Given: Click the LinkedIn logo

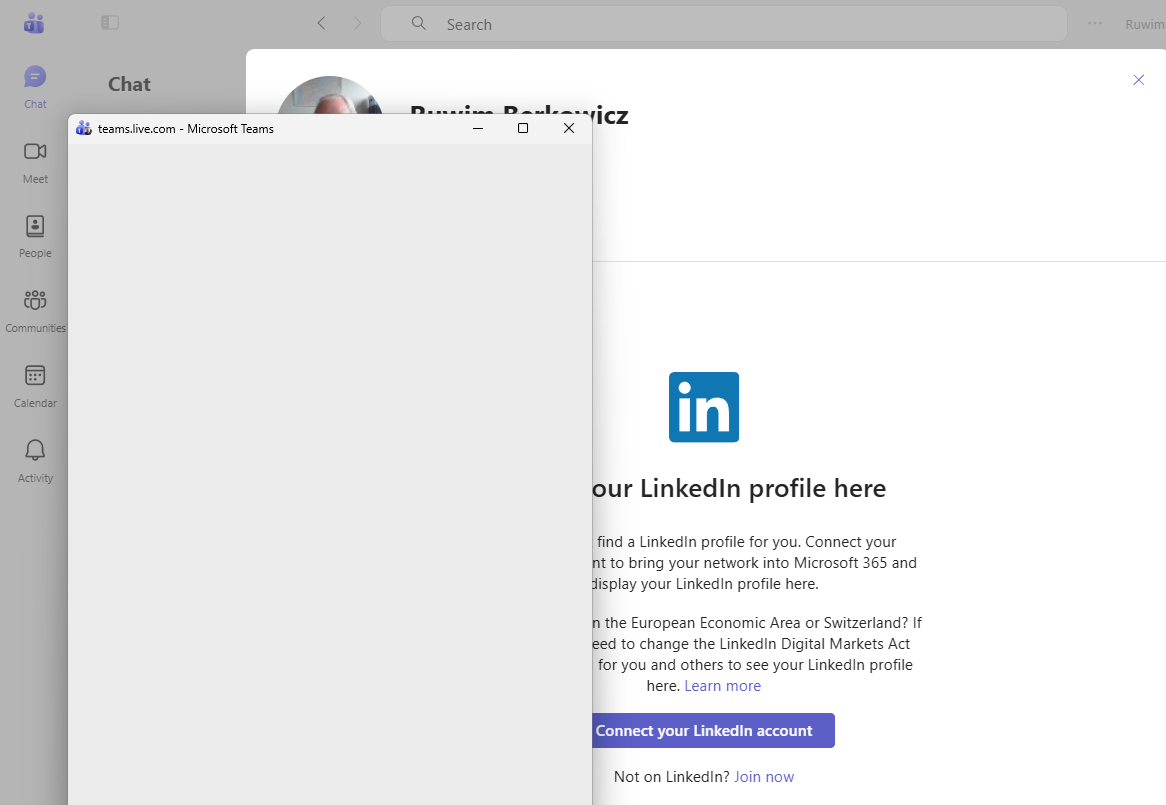Looking at the screenshot, I should (x=703, y=407).
